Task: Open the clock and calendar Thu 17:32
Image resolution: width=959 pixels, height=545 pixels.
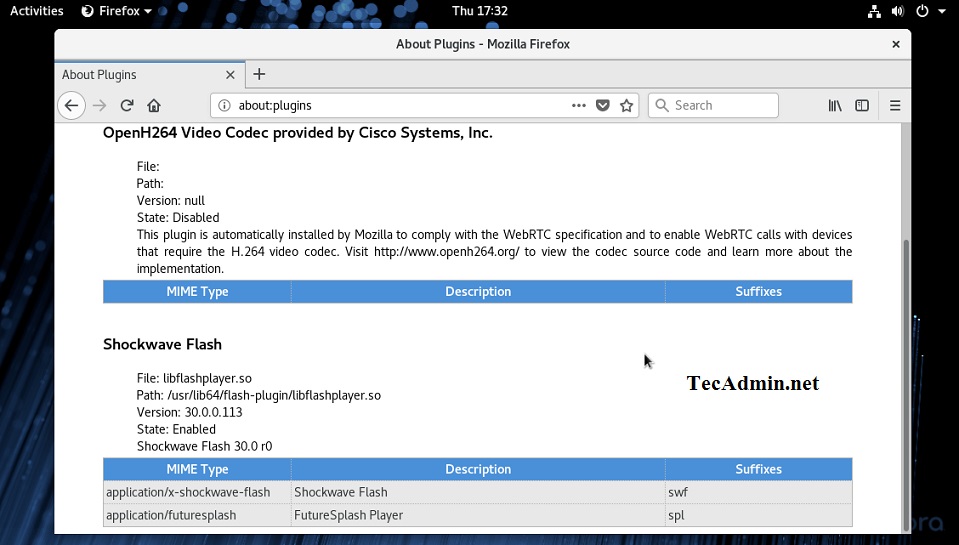Action: coord(480,11)
